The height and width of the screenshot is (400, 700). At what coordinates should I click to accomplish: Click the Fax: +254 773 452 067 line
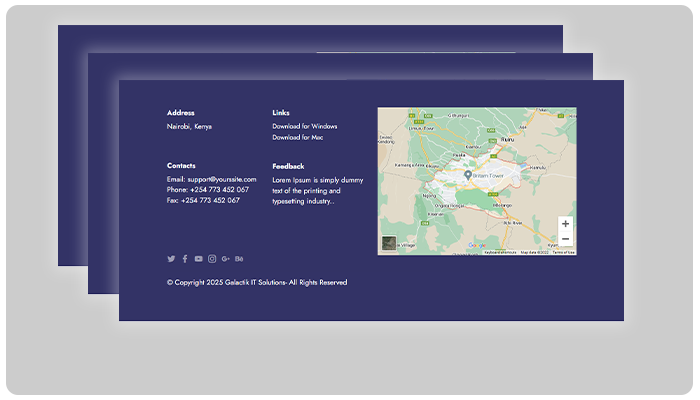[x=203, y=200]
